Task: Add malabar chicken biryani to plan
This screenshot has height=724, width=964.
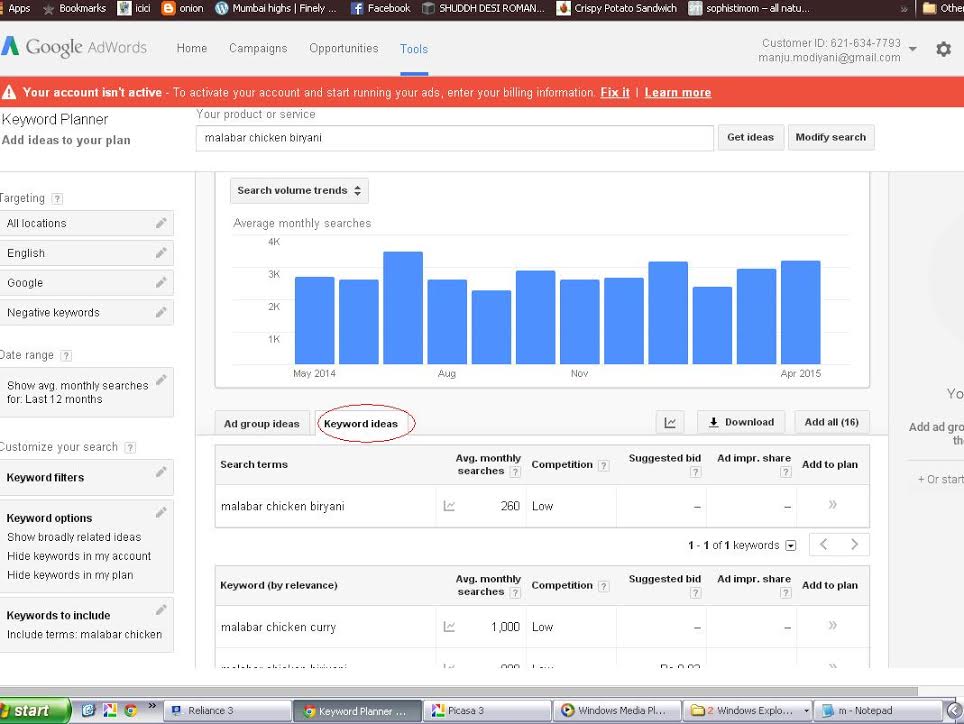Action: (x=832, y=505)
